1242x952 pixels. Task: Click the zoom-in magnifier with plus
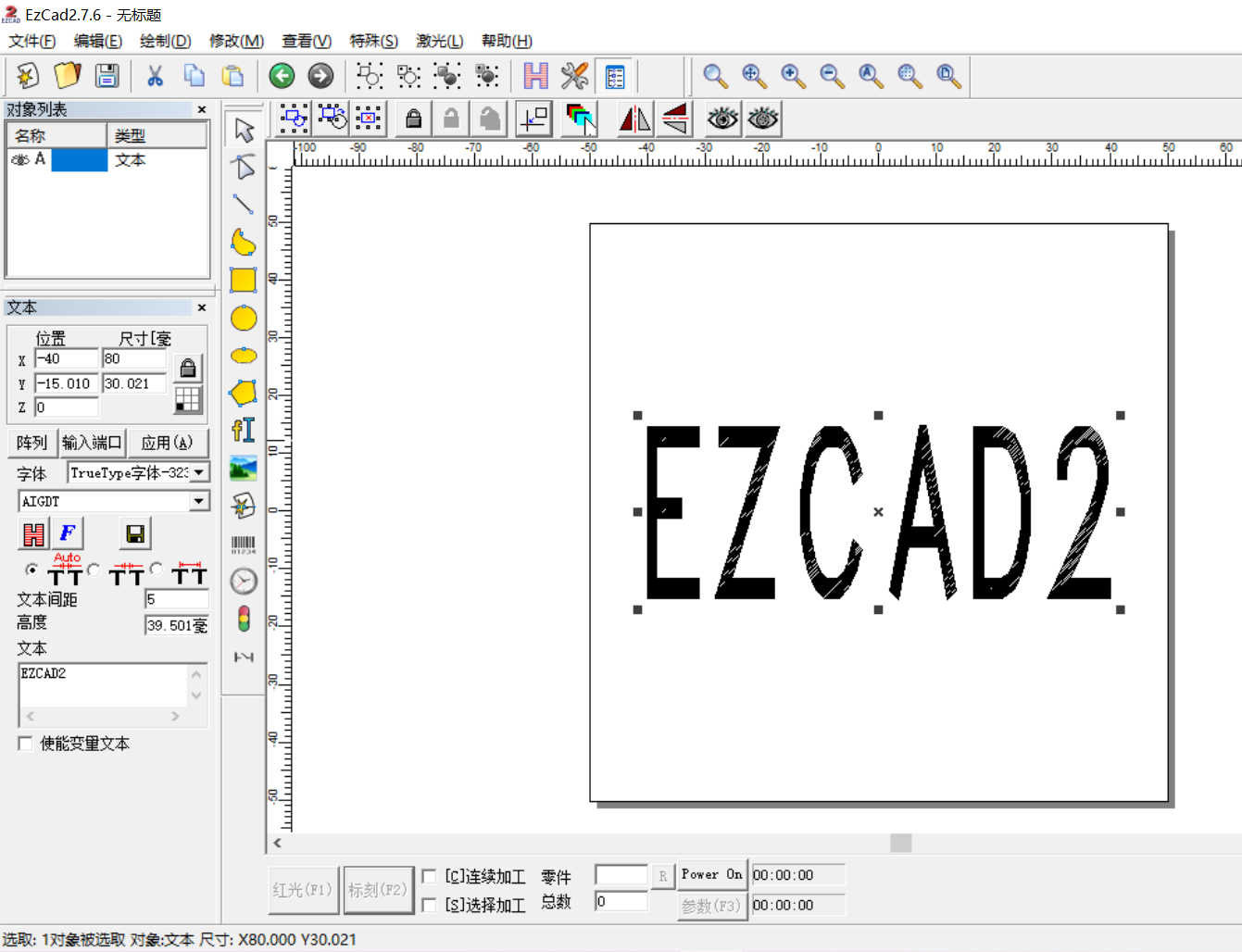[793, 75]
